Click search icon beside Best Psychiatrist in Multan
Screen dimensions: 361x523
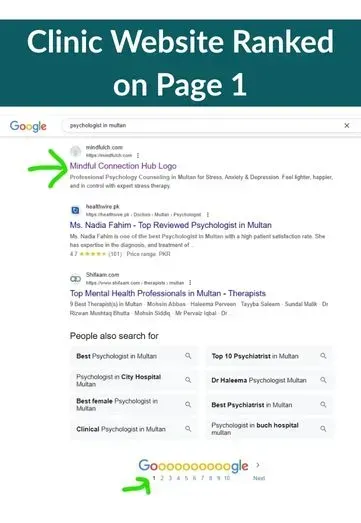click(x=323, y=405)
